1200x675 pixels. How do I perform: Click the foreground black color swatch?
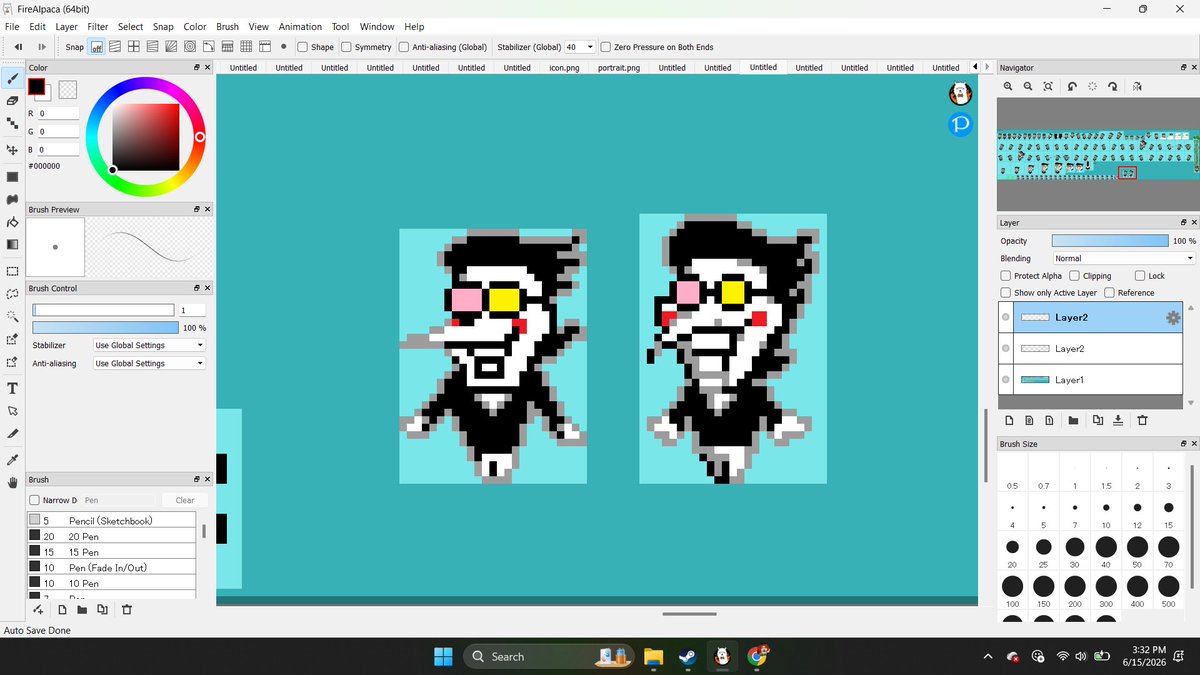36,87
